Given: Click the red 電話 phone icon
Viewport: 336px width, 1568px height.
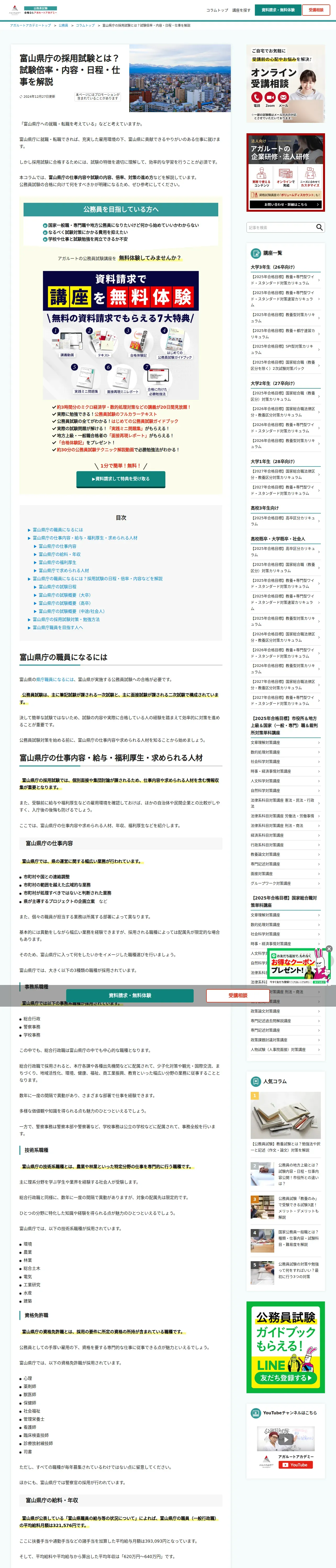Looking at the screenshot, I should (x=257, y=97).
